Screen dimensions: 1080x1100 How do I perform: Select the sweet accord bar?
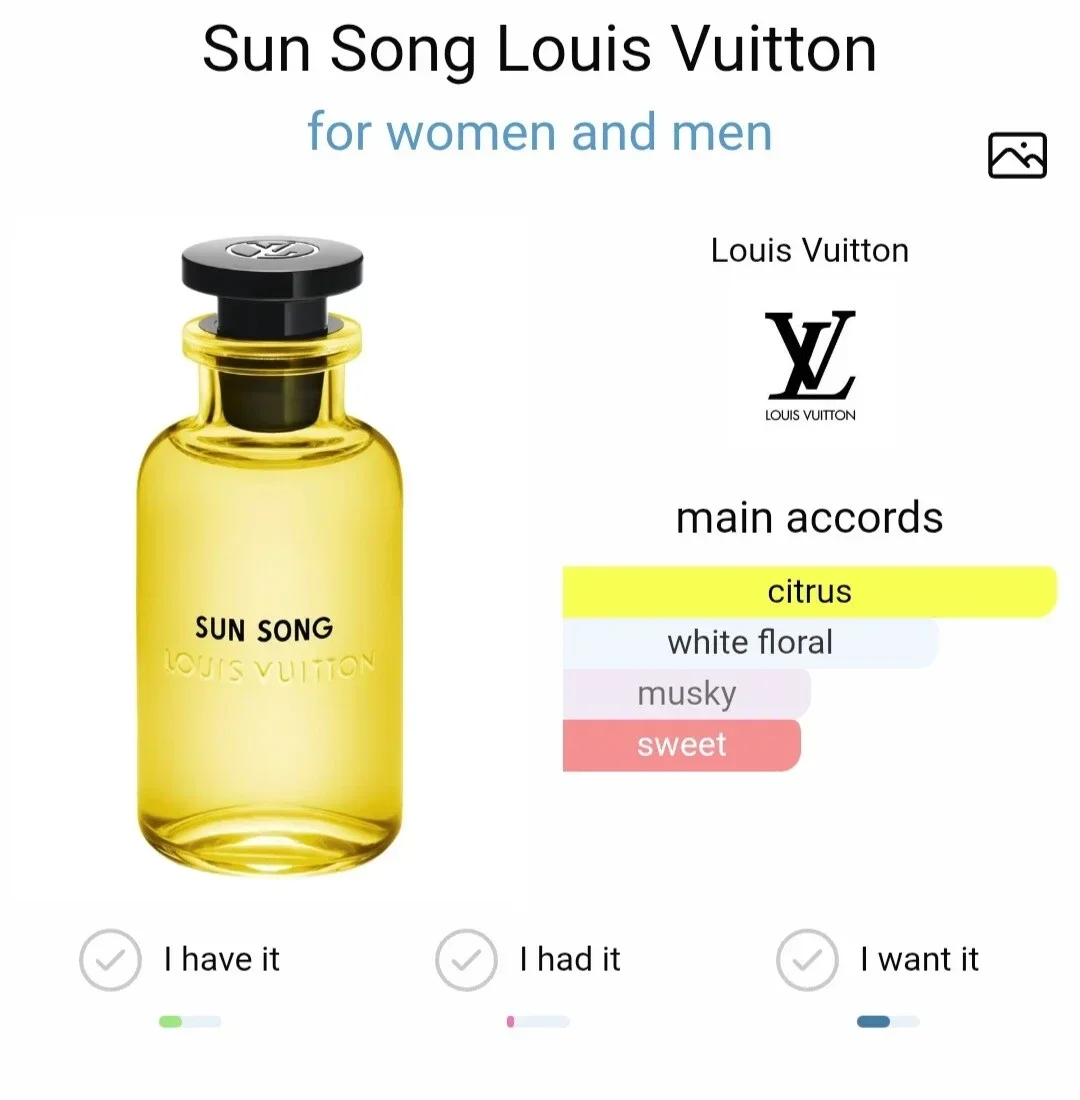coord(682,745)
